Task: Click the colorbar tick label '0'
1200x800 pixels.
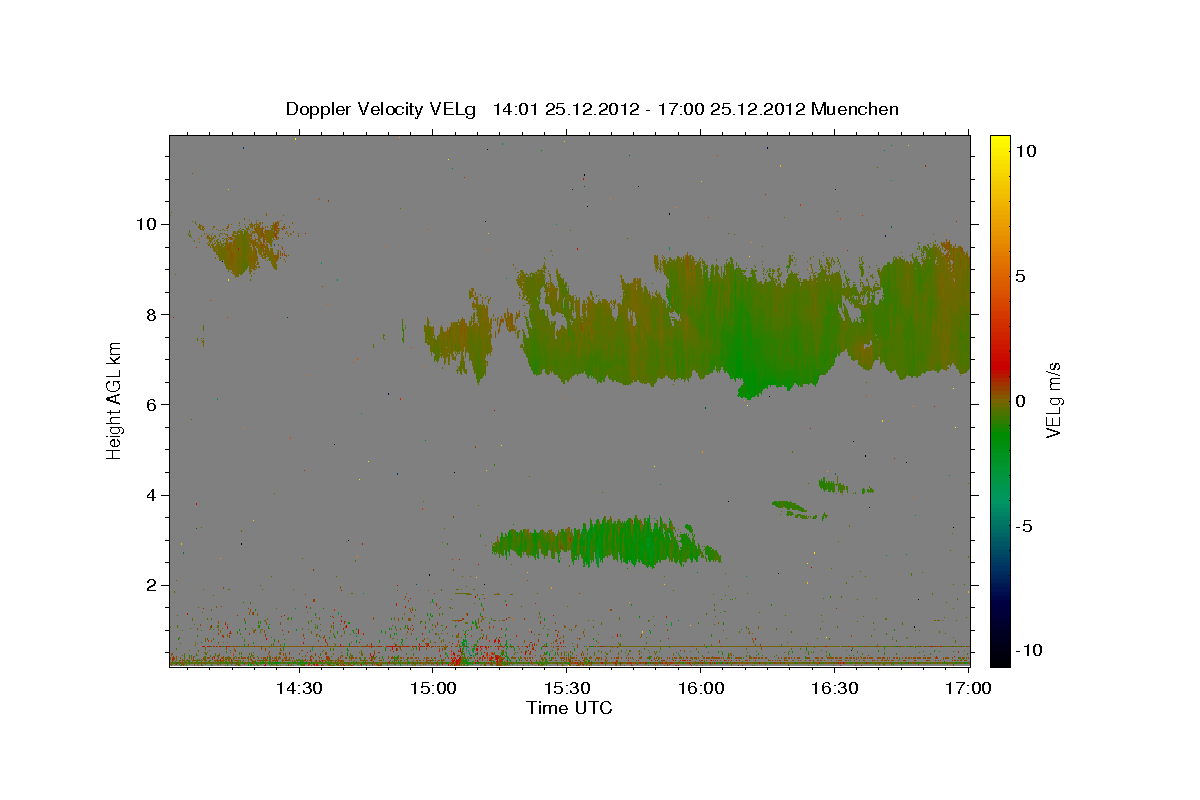Action: click(x=1020, y=401)
